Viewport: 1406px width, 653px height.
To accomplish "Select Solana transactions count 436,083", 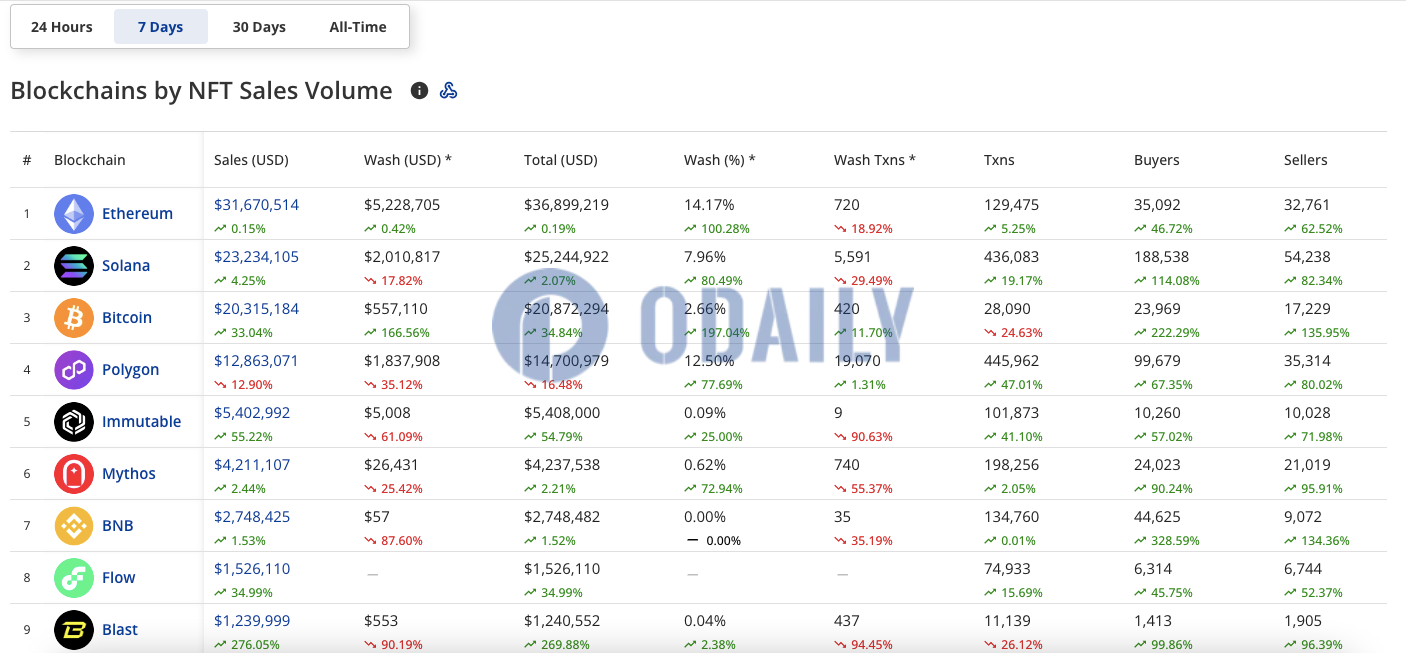I will (x=1012, y=257).
